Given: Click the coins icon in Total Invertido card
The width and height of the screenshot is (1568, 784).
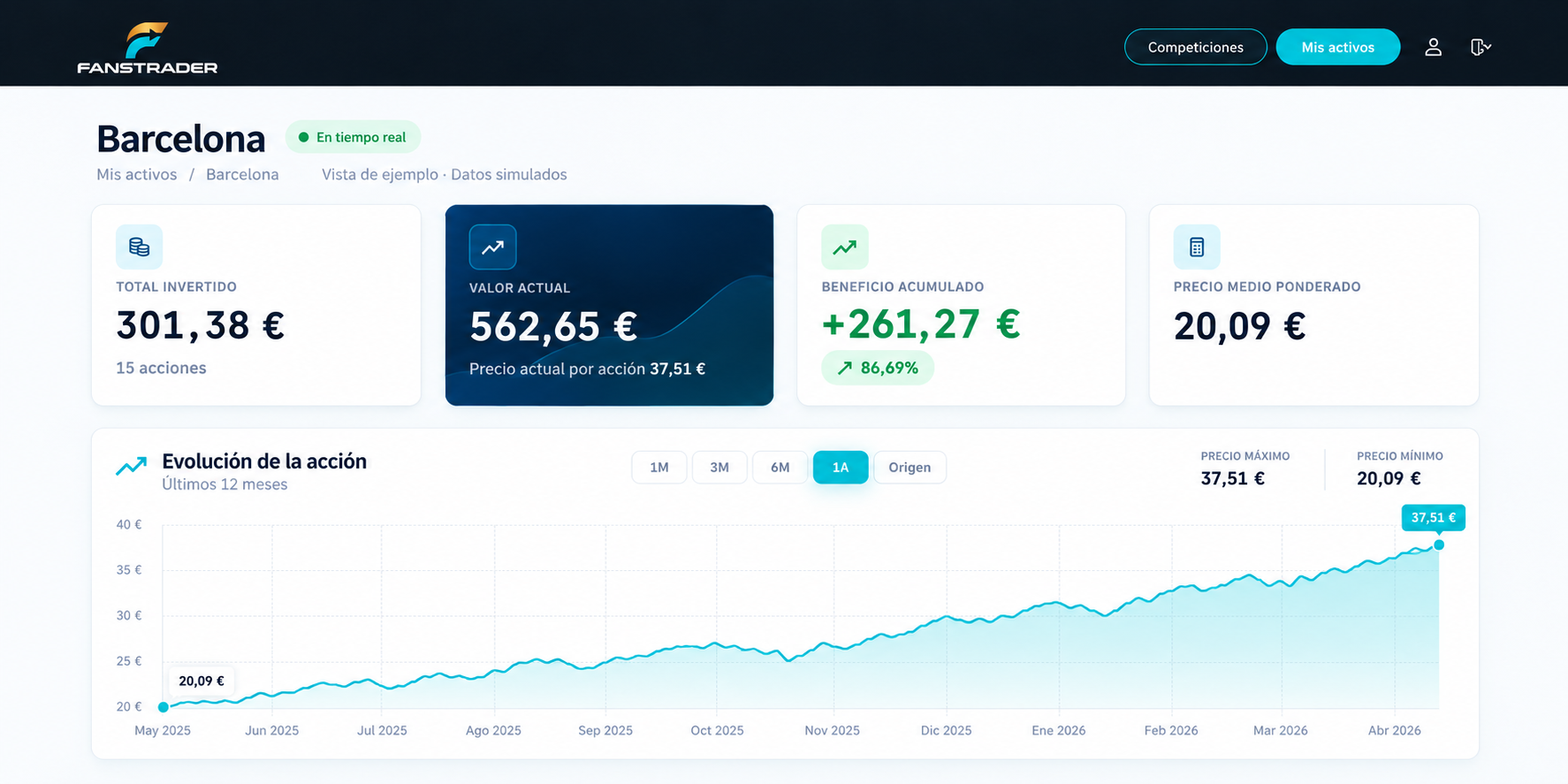Looking at the screenshot, I should (x=139, y=247).
